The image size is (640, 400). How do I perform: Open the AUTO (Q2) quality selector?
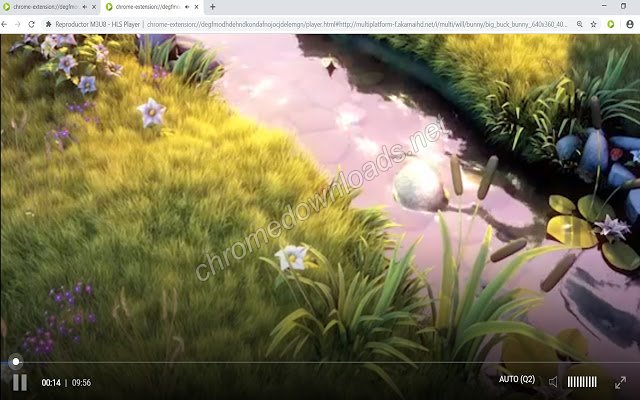coord(517,379)
